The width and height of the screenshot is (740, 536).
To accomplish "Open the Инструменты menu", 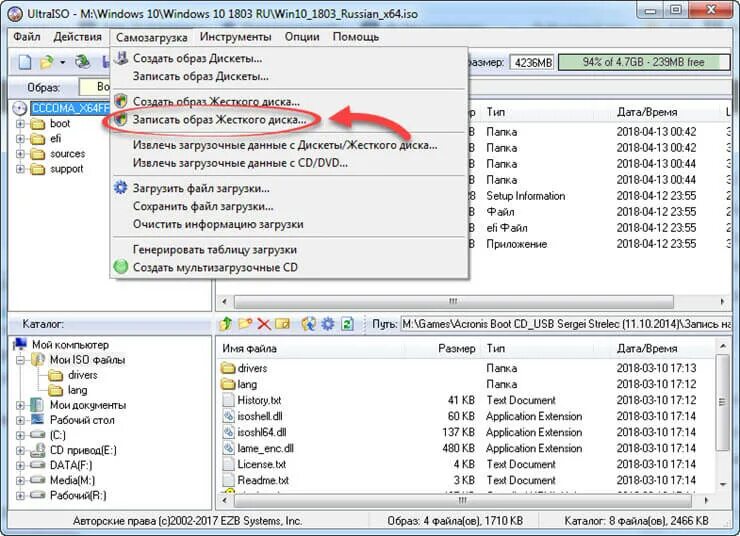I will click(235, 37).
